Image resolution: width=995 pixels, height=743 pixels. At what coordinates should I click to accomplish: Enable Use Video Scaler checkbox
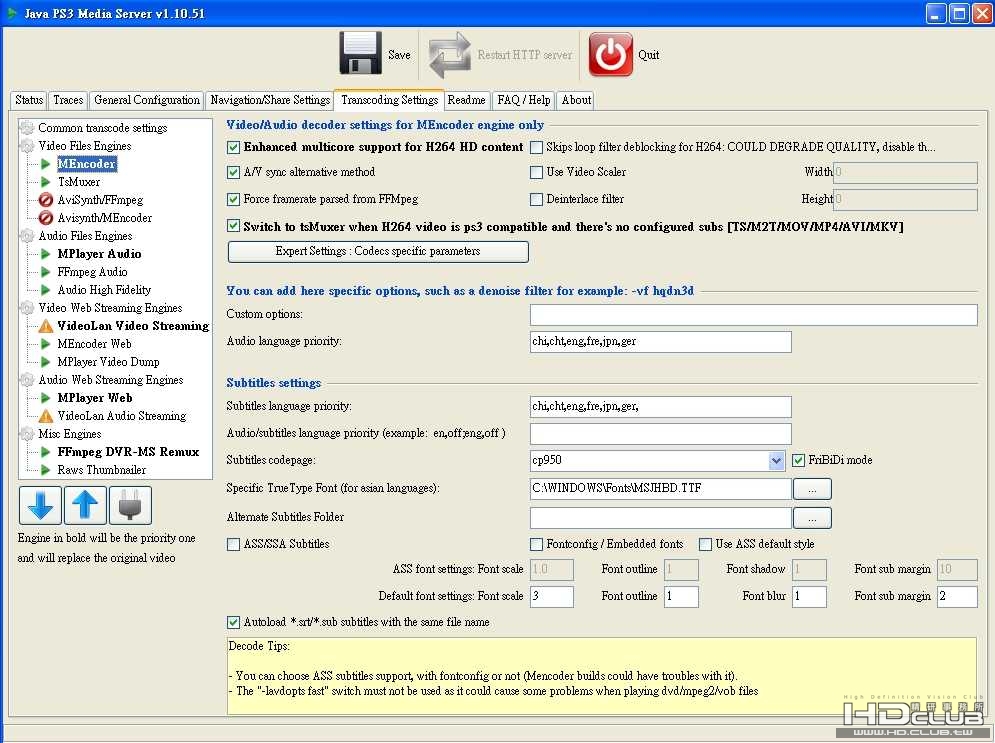pyautogui.click(x=536, y=172)
